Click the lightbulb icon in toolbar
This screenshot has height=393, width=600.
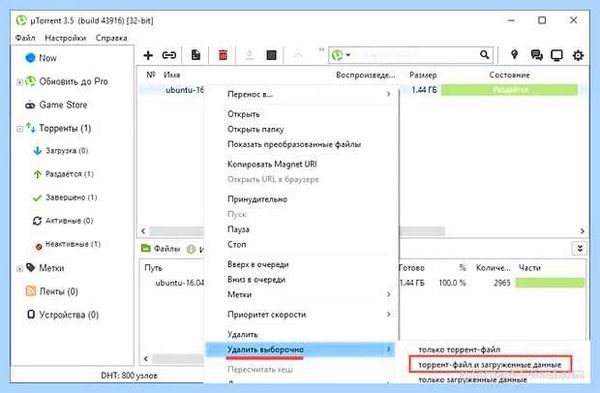pos(514,55)
